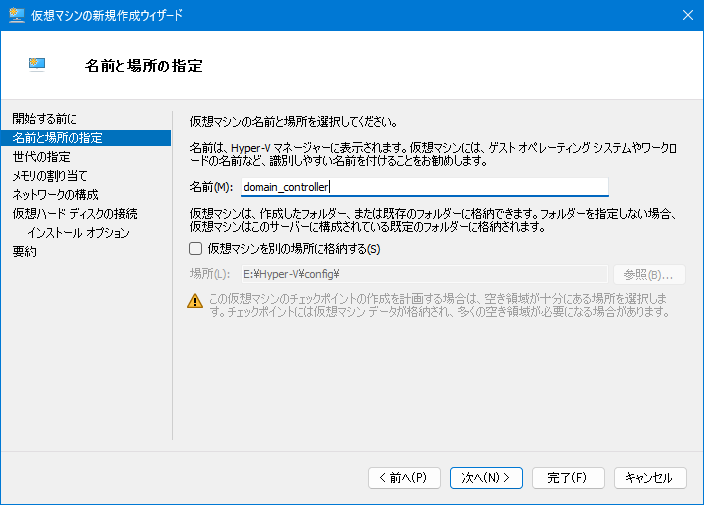Screen dimensions: 704x505
Task: Click the 名前(M): label
Action: pyautogui.click(x=211, y=187)
